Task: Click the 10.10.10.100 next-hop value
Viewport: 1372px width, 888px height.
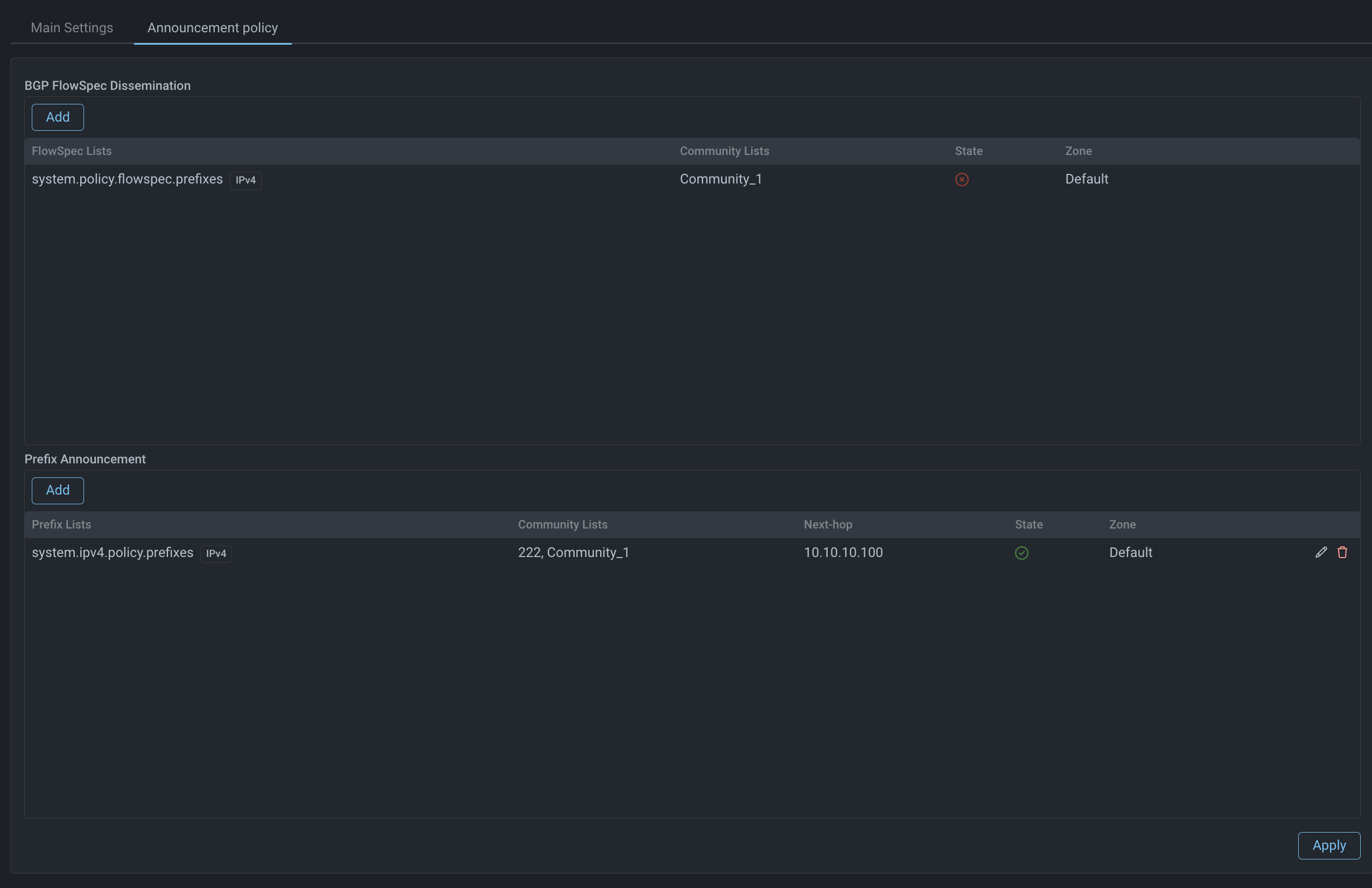Action: pyautogui.click(x=843, y=553)
